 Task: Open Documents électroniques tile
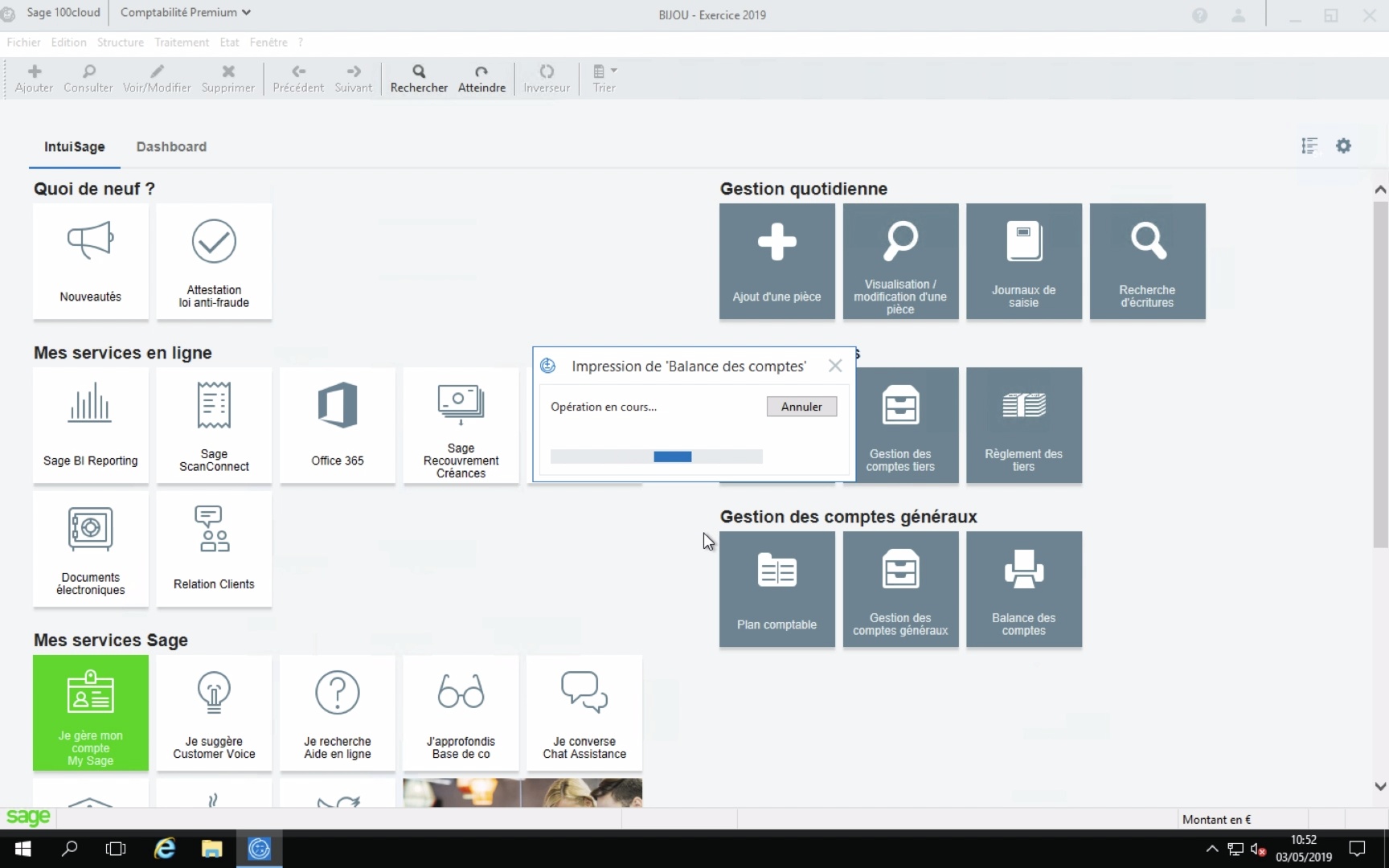point(91,549)
